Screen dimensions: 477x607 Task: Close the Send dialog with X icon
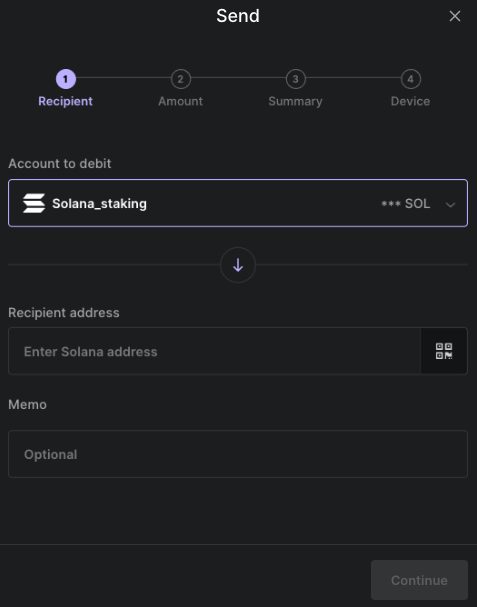coord(455,16)
